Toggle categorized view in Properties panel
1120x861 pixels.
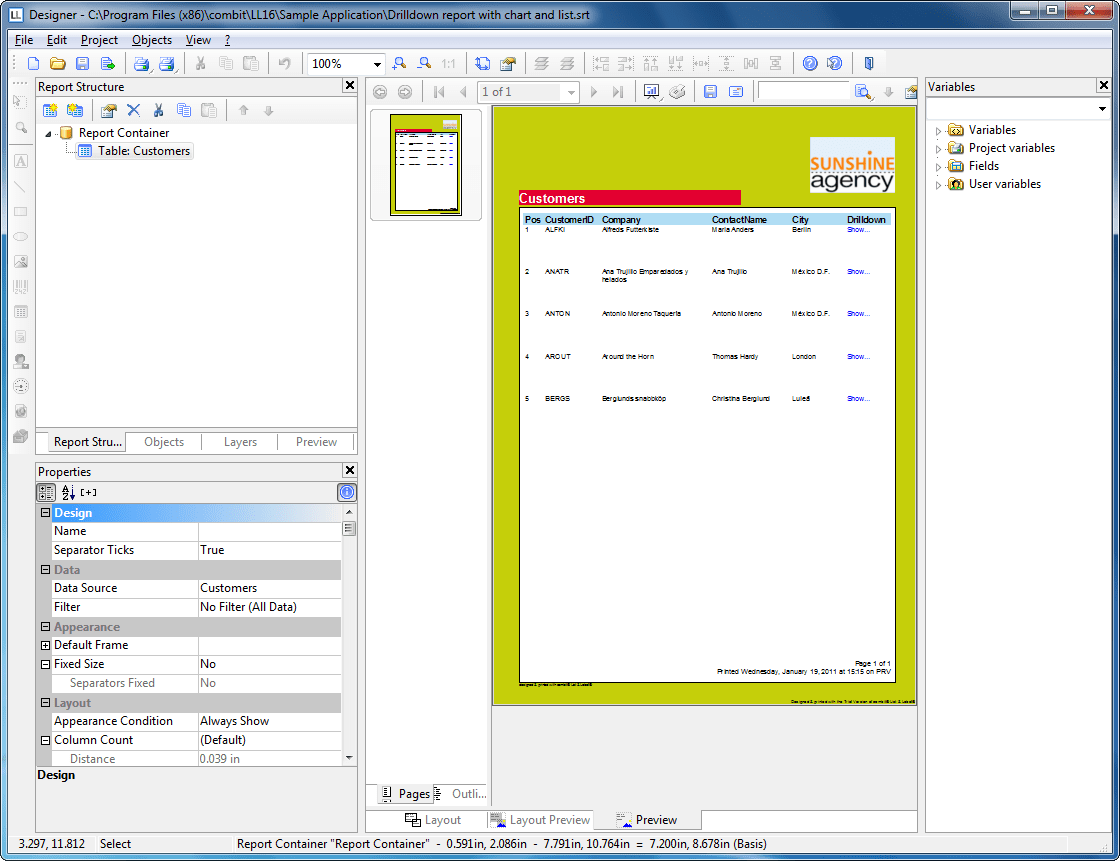point(46,492)
